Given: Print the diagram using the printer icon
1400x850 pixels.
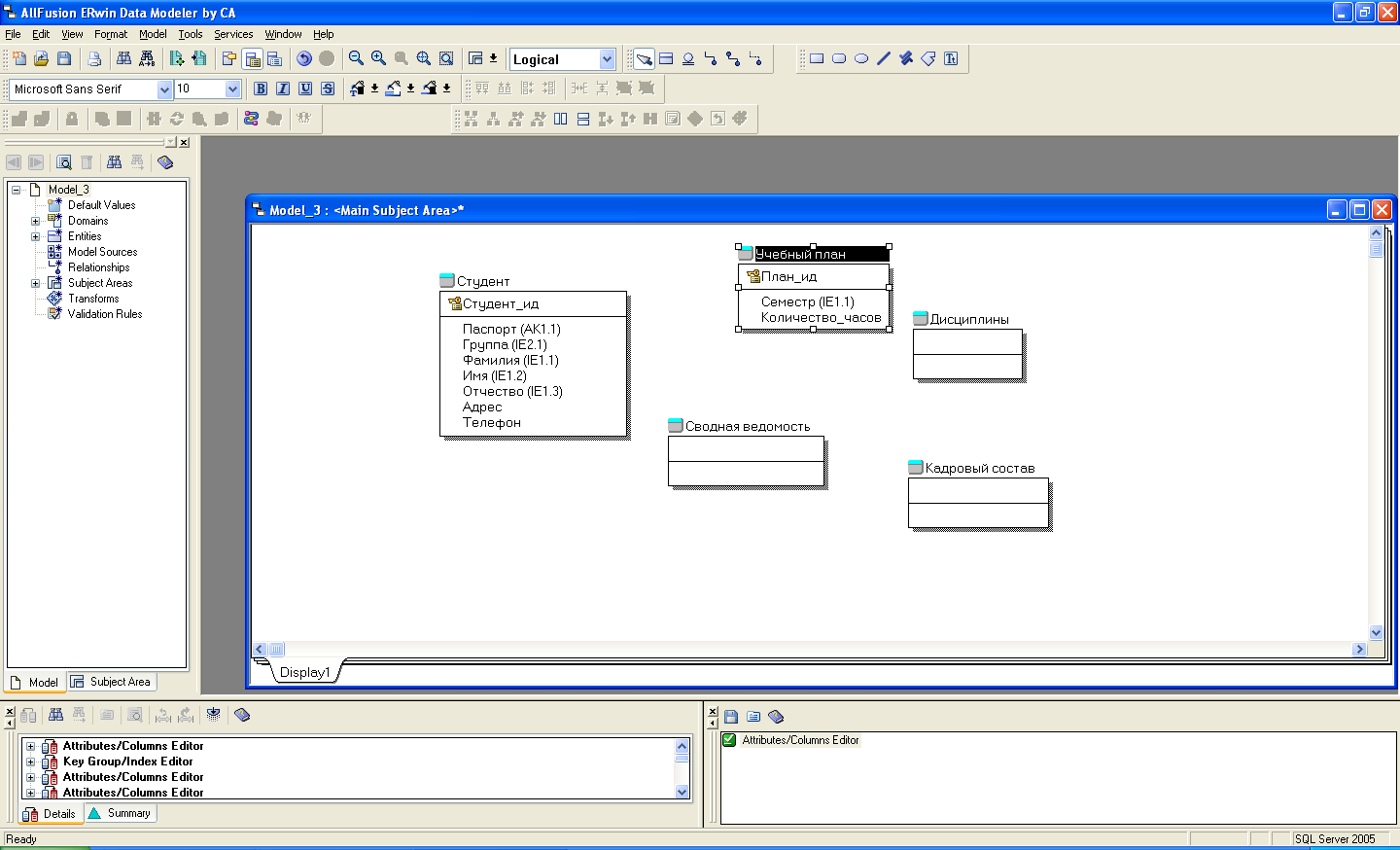Looking at the screenshot, I should [x=94, y=58].
